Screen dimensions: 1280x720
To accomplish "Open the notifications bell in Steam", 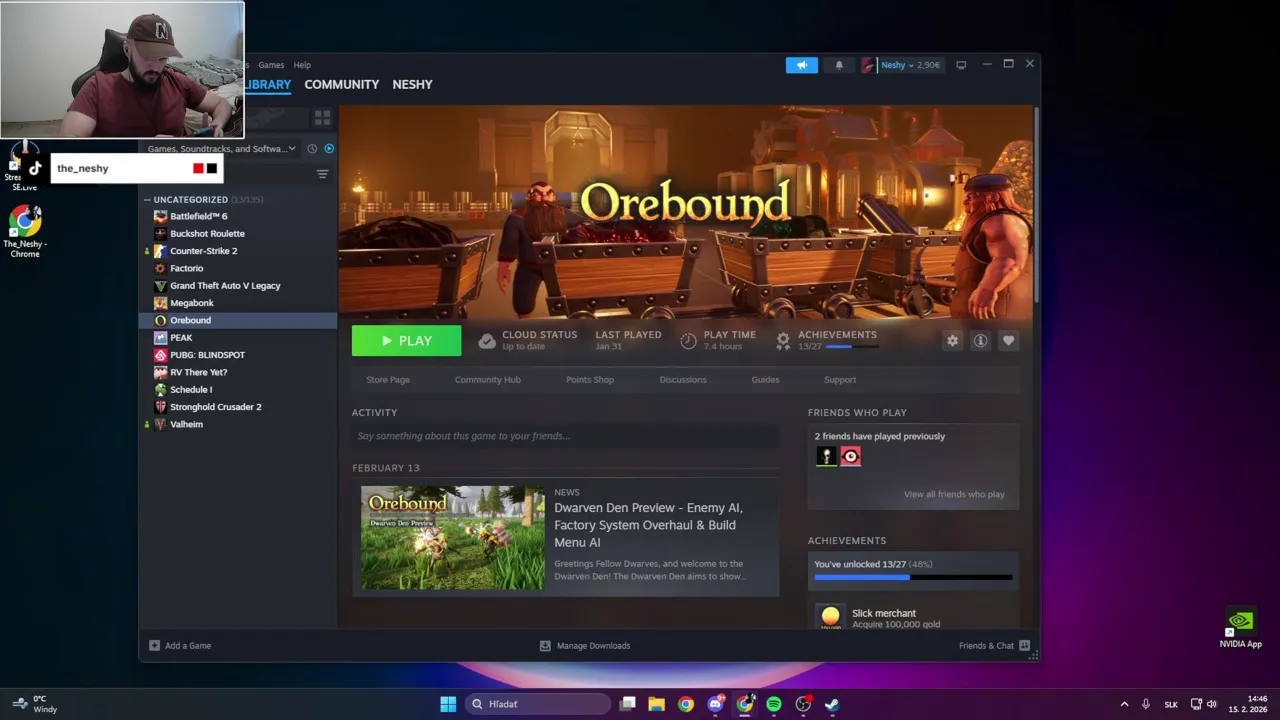I will click(x=839, y=65).
